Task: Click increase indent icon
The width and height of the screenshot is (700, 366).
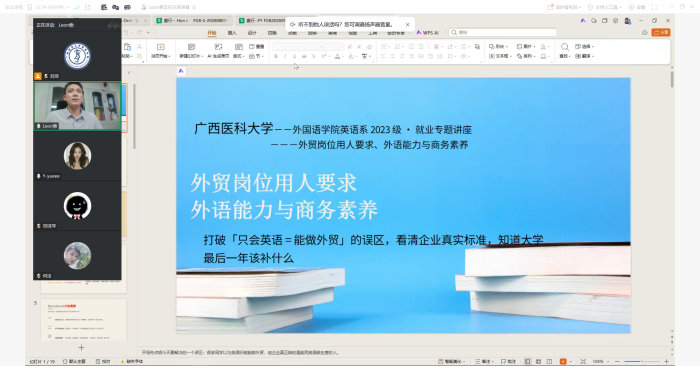Action: click(x=421, y=46)
